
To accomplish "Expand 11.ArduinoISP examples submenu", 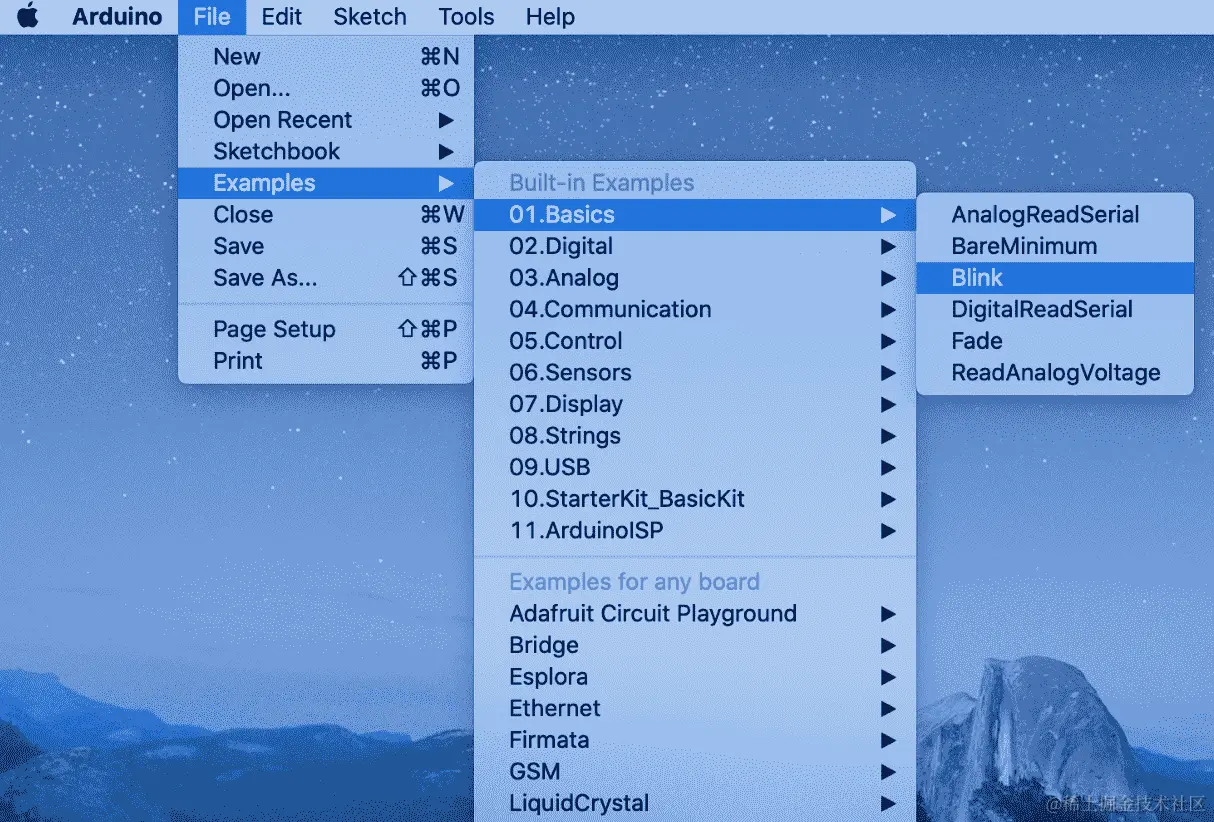I will 695,531.
